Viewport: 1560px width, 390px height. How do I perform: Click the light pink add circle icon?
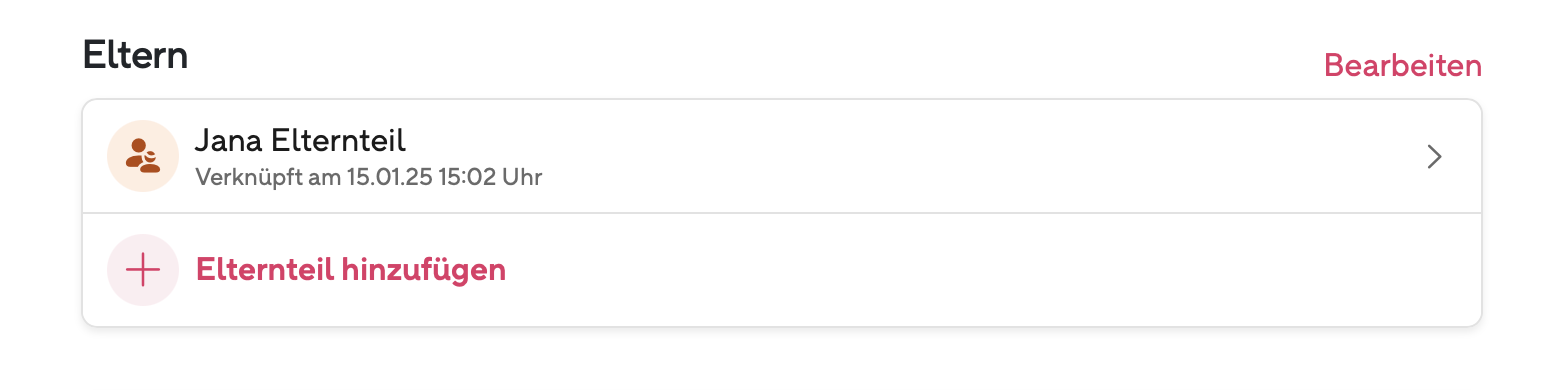pyautogui.click(x=143, y=270)
